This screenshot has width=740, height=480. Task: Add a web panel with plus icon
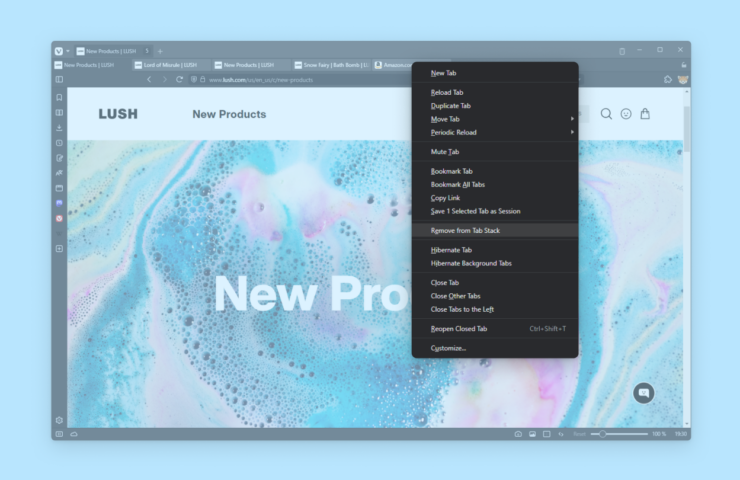[x=59, y=248]
